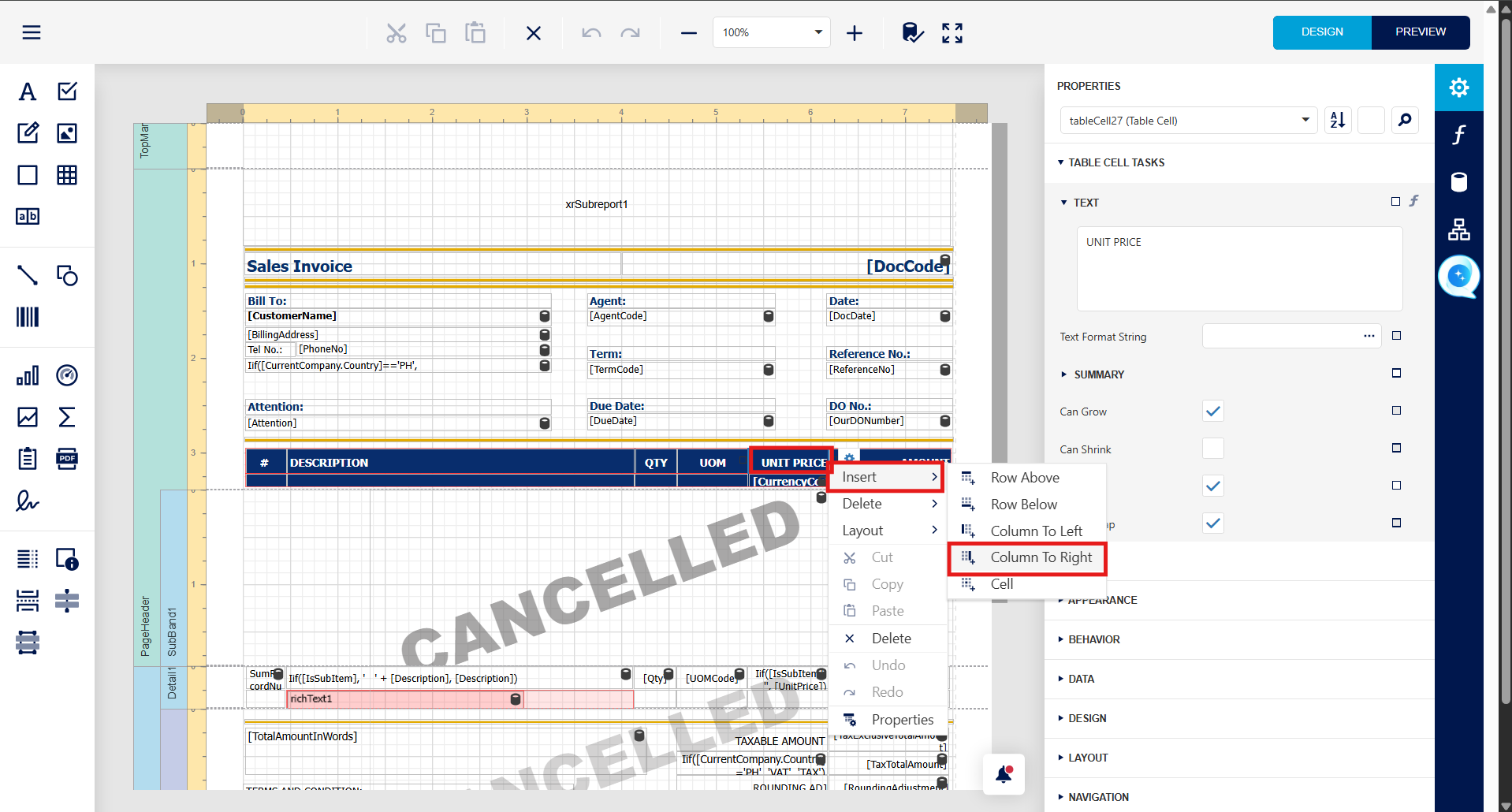
Task: Click the Redo arrow in the top toolbar
Action: pyautogui.click(x=631, y=32)
